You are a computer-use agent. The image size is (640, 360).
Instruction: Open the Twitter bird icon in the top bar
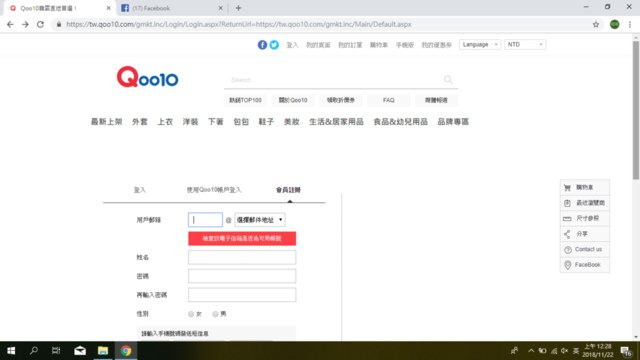pyautogui.click(x=274, y=45)
